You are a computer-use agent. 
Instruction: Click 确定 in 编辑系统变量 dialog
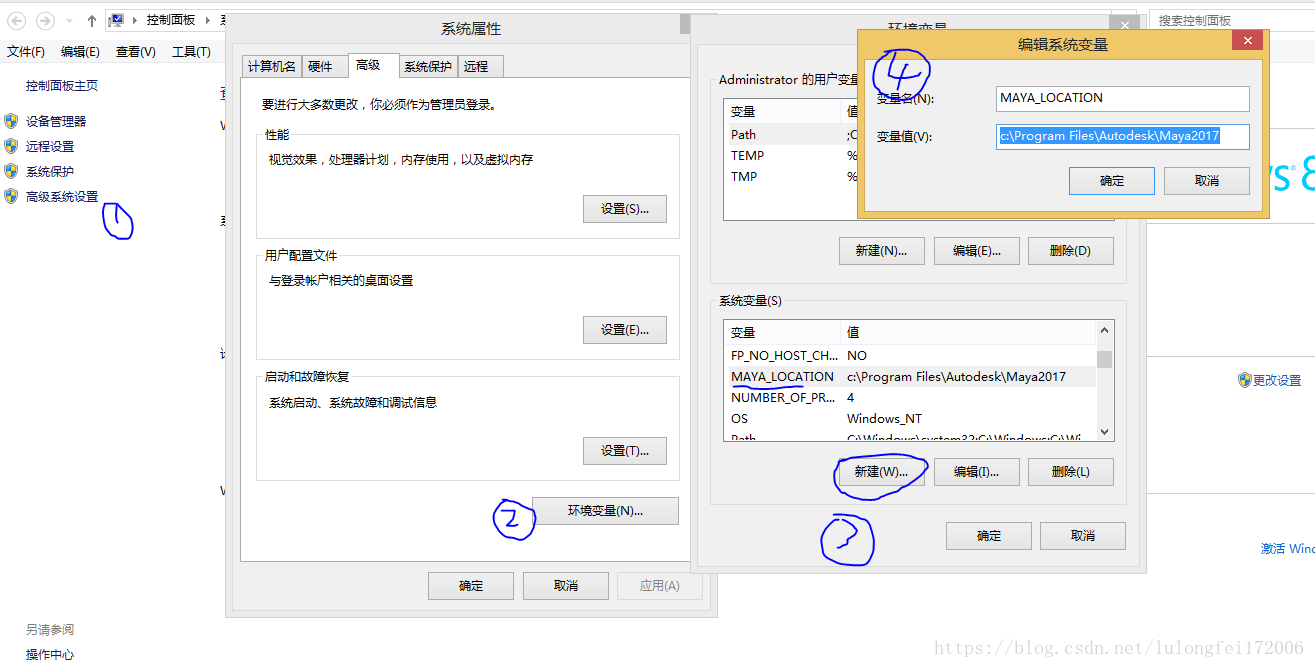click(1112, 181)
